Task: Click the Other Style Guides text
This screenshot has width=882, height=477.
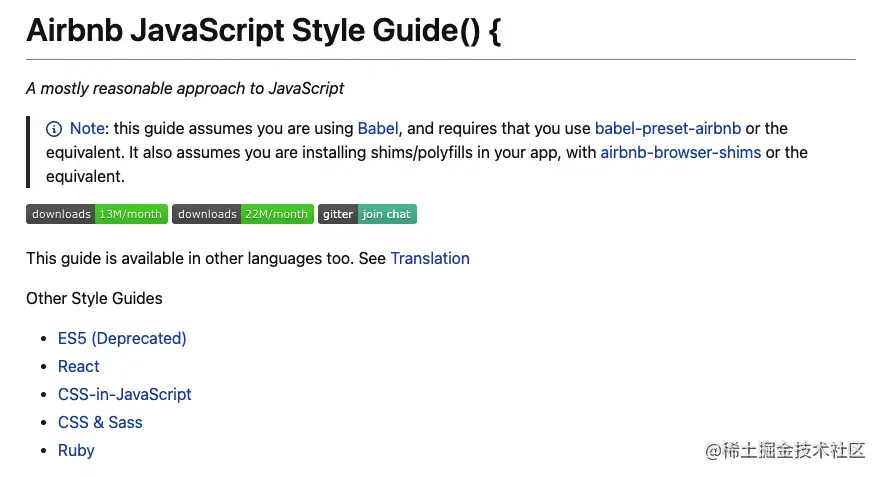Action: click(94, 298)
